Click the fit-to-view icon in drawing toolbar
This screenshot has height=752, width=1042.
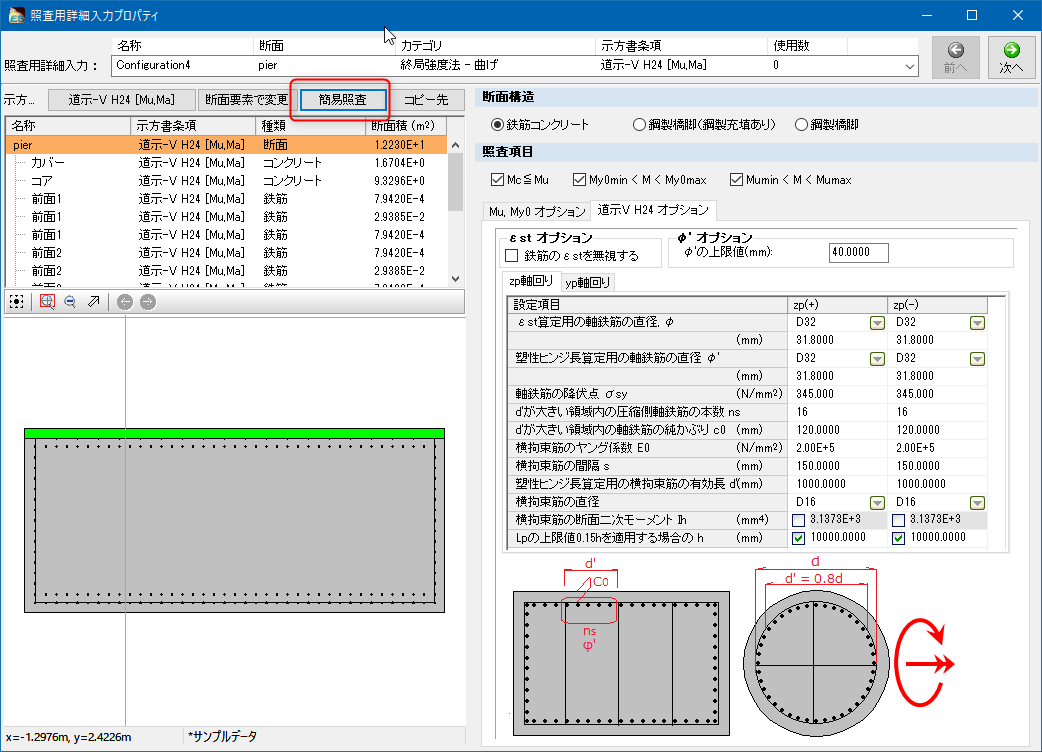(x=17, y=302)
